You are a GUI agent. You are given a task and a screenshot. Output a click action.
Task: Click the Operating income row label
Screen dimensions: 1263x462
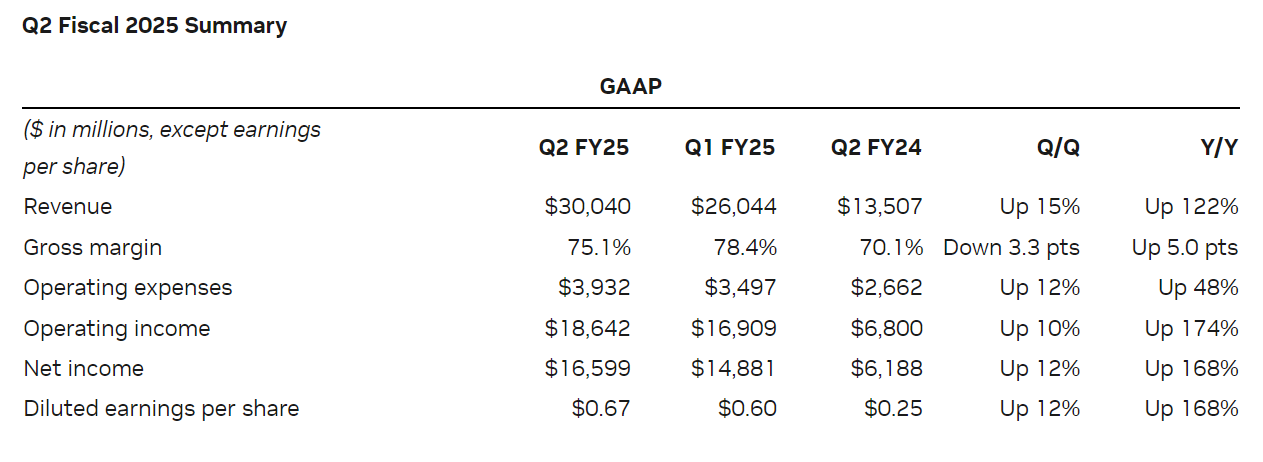[x=117, y=328]
